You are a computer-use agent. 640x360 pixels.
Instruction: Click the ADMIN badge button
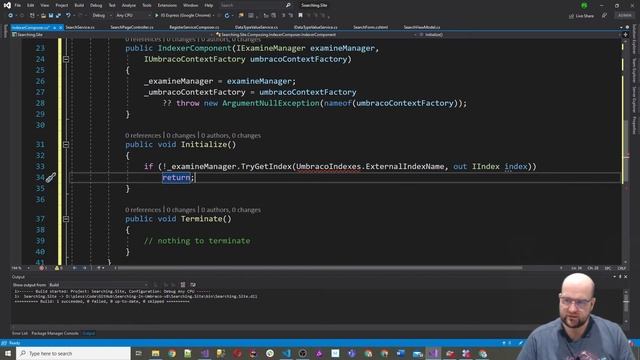(x=624, y=16)
